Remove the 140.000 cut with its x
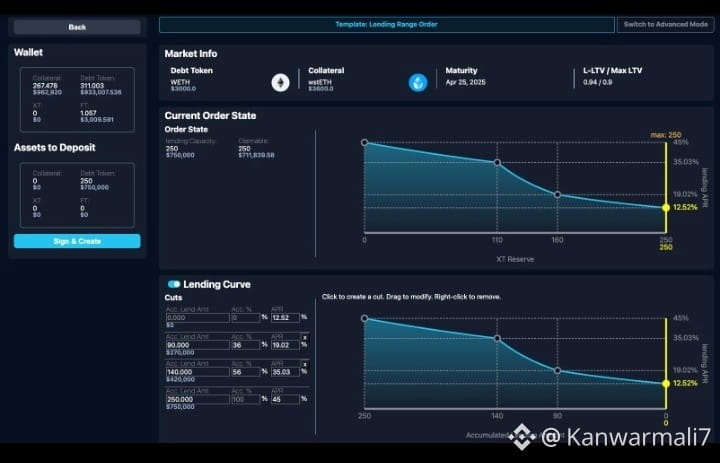 [305, 365]
